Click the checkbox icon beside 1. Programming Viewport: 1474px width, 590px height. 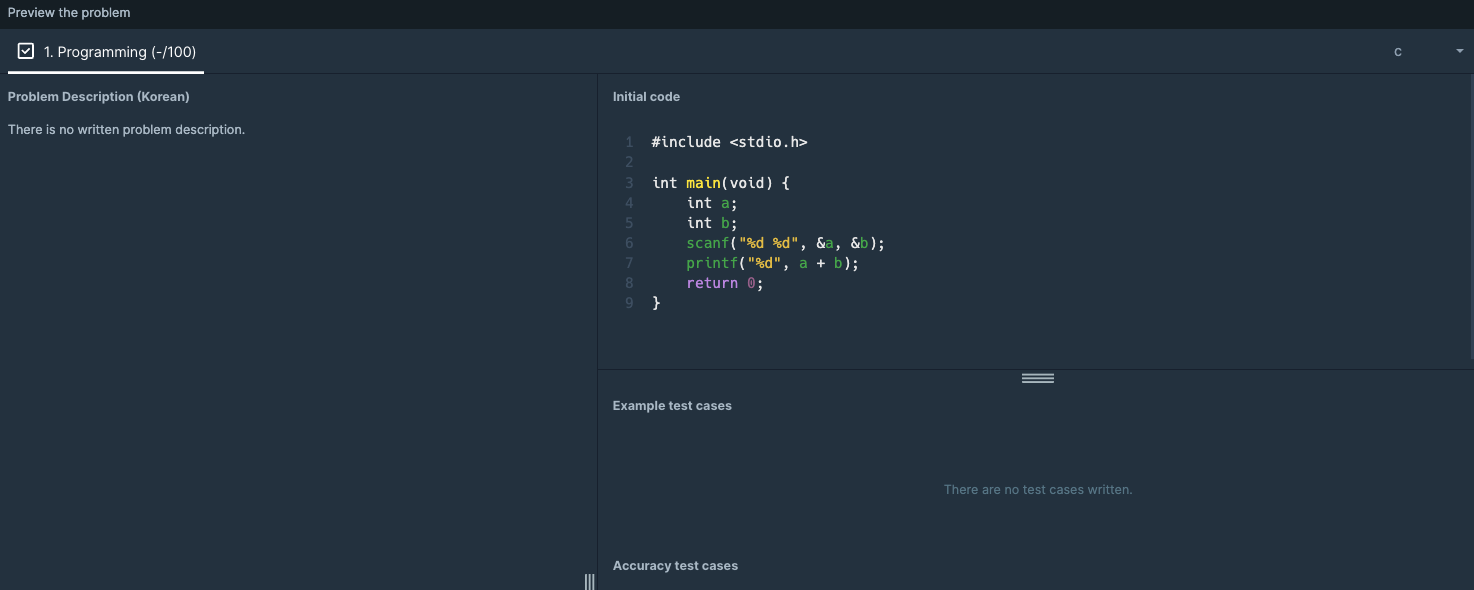pos(26,51)
